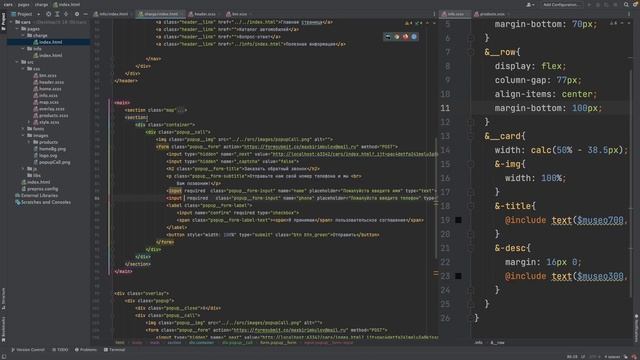Collapse the charge folder in tree

click(x=23, y=36)
